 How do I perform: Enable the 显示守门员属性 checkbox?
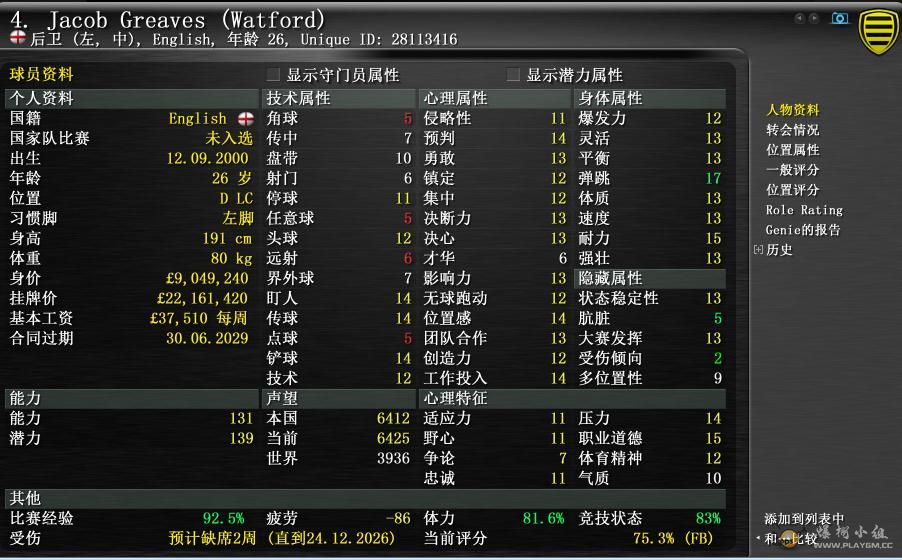[x=273, y=75]
